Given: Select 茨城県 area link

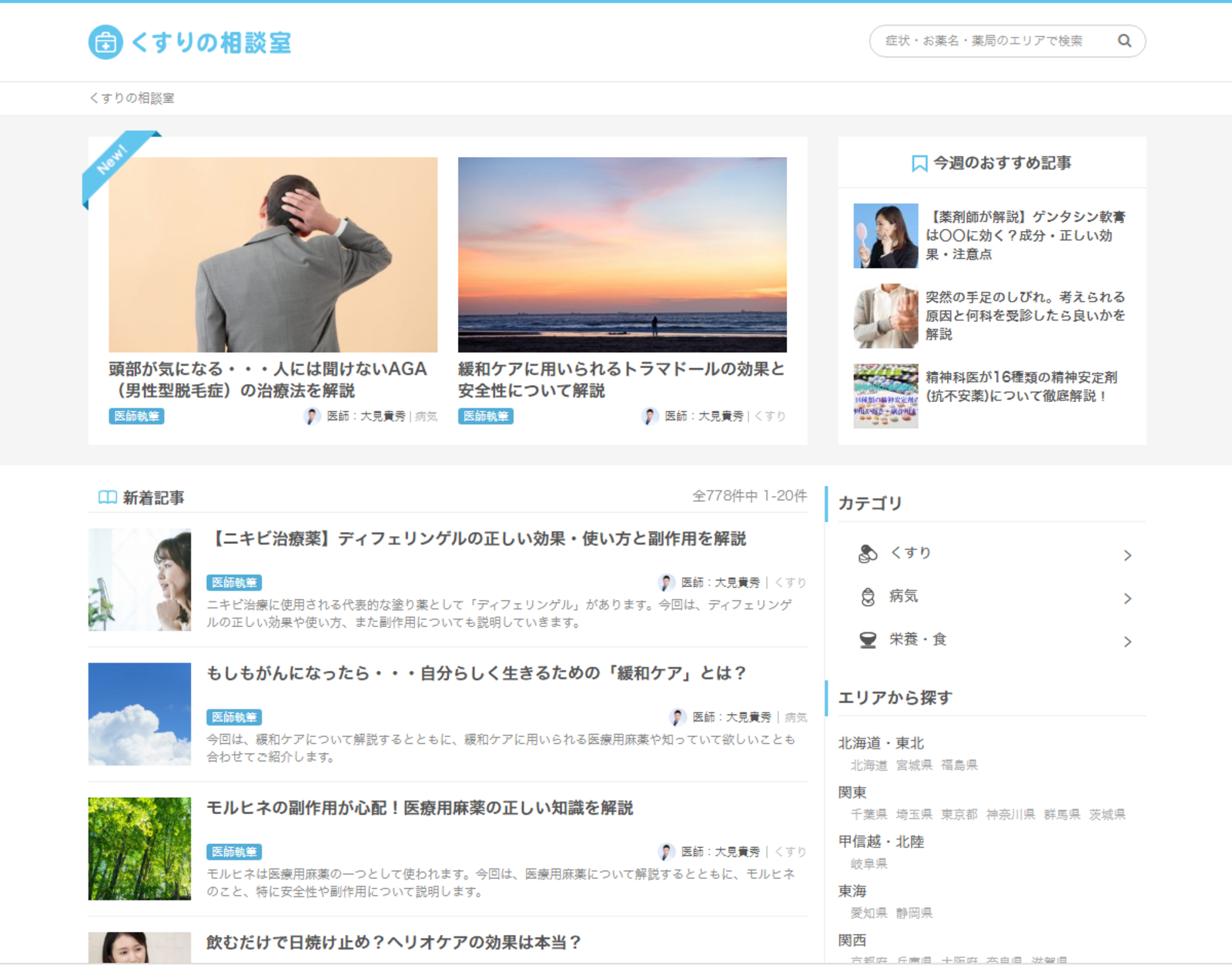Looking at the screenshot, I should coord(1107,814).
